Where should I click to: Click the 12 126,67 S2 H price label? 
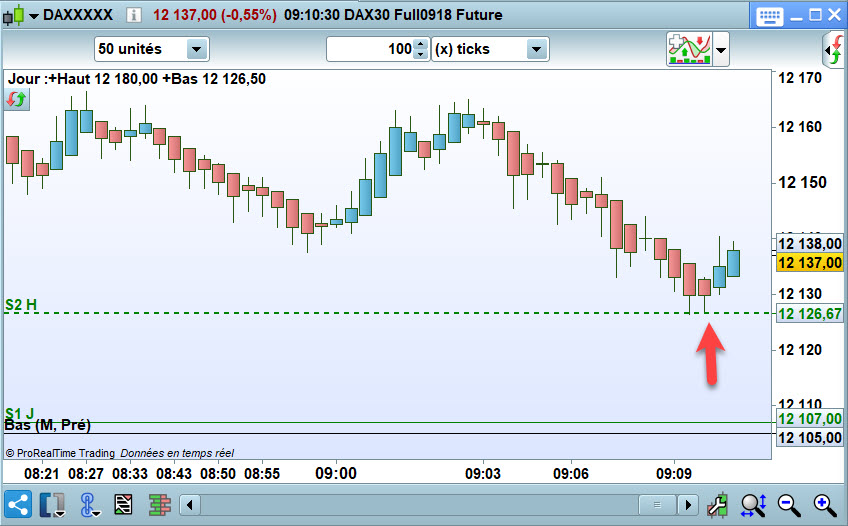pyautogui.click(x=810, y=314)
